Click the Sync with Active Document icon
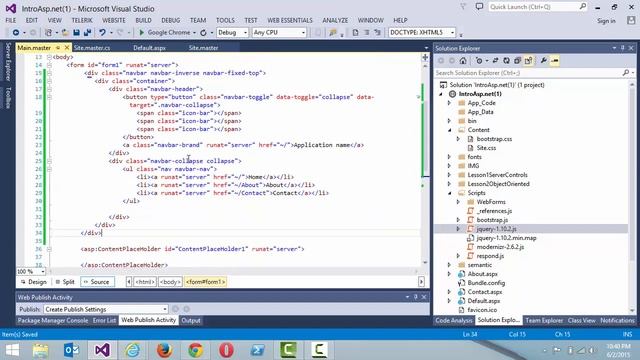Viewport: 640px width, 360px height. click(495, 61)
